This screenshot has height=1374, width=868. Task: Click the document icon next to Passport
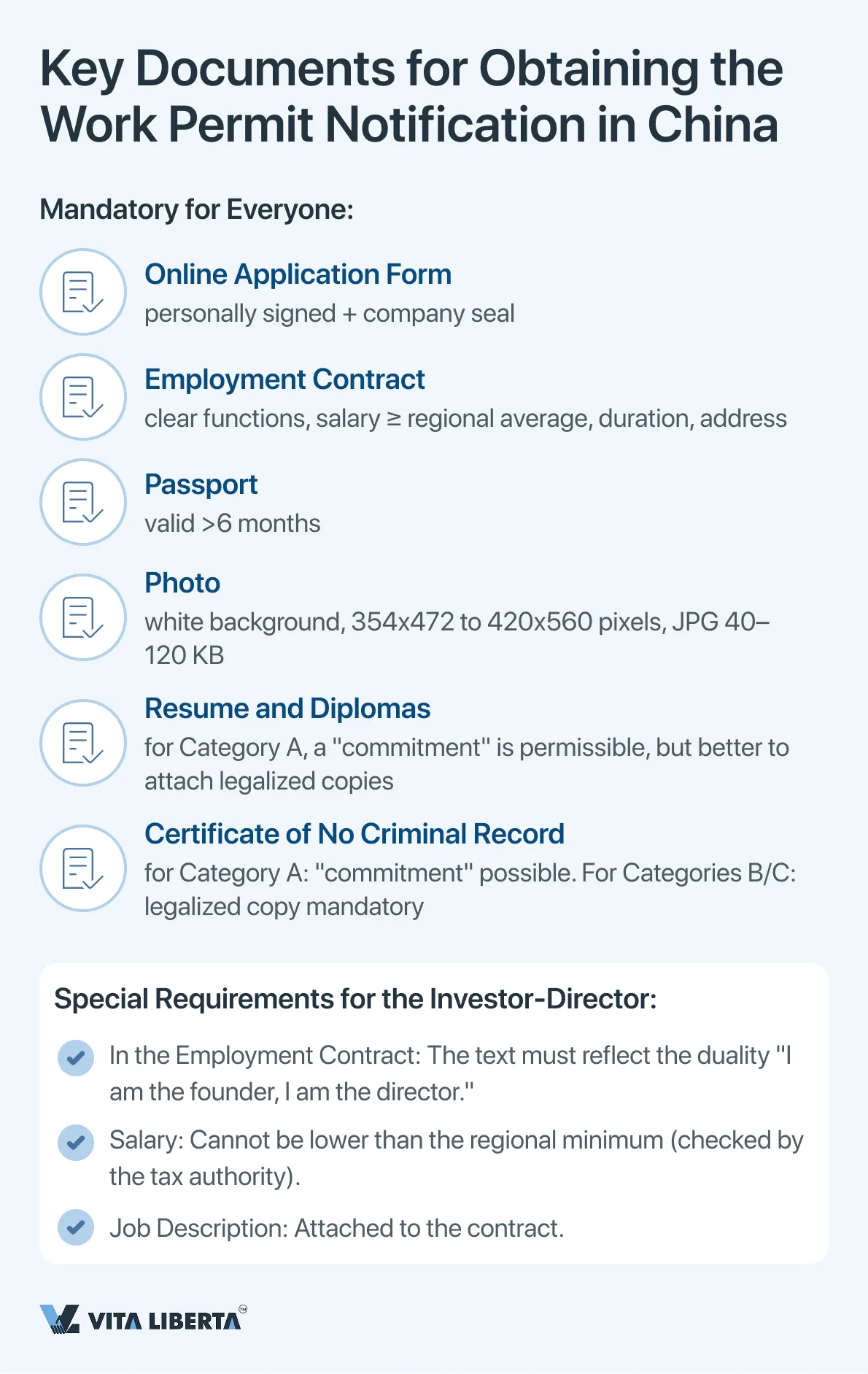[83, 502]
